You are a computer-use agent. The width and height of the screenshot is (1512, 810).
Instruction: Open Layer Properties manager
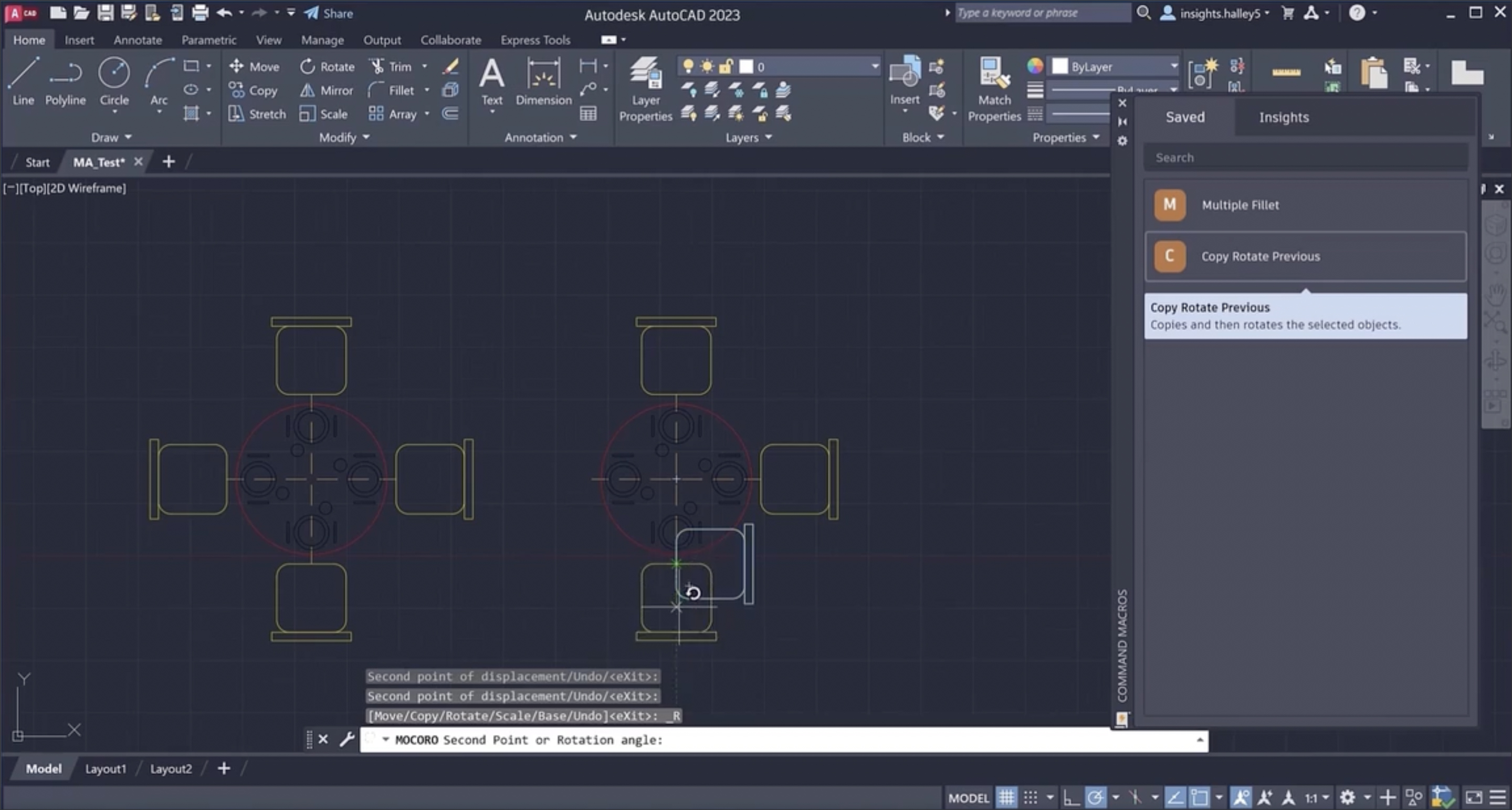[x=646, y=89]
